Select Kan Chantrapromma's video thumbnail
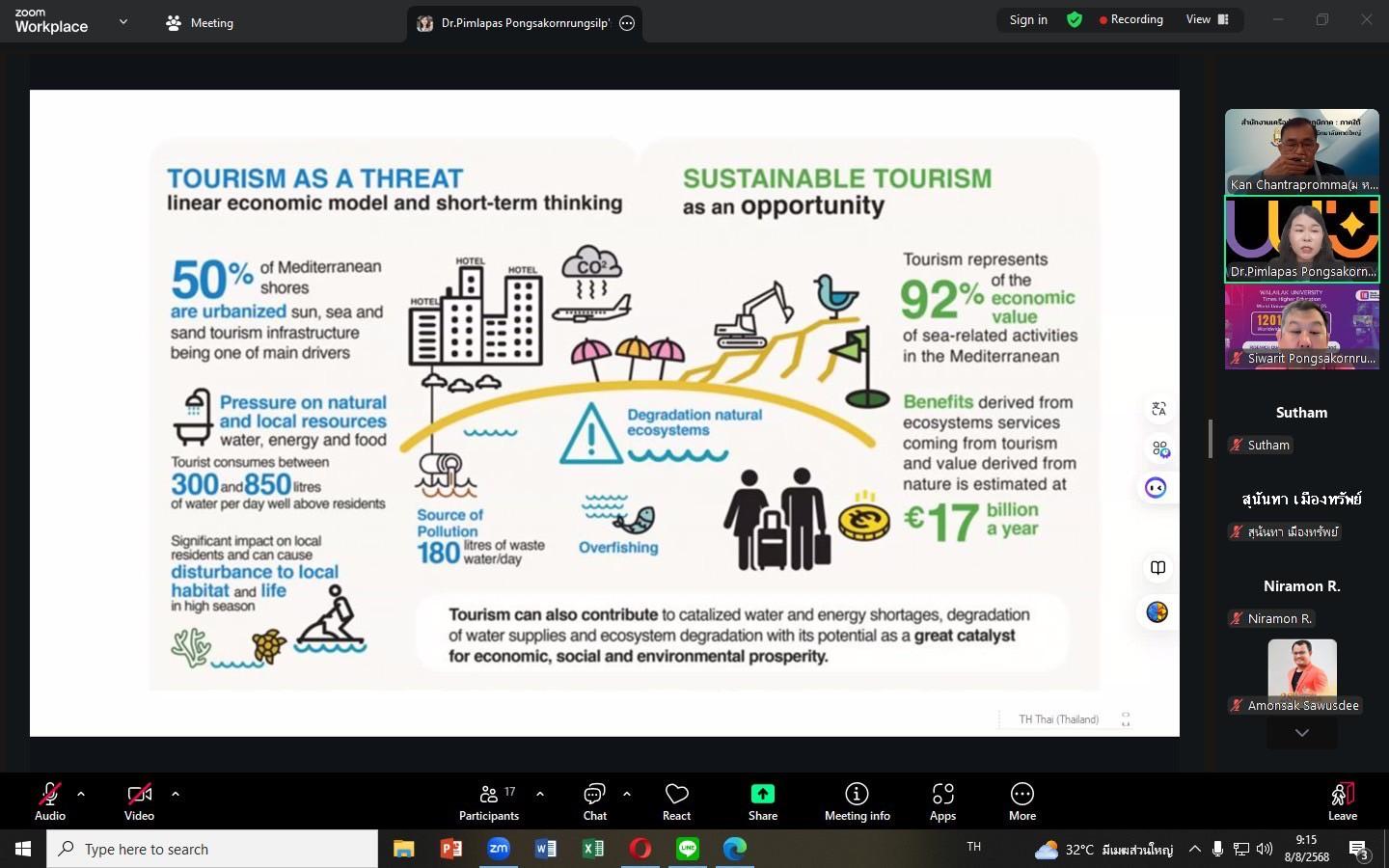This screenshot has width=1389, height=868. coord(1301,150)
